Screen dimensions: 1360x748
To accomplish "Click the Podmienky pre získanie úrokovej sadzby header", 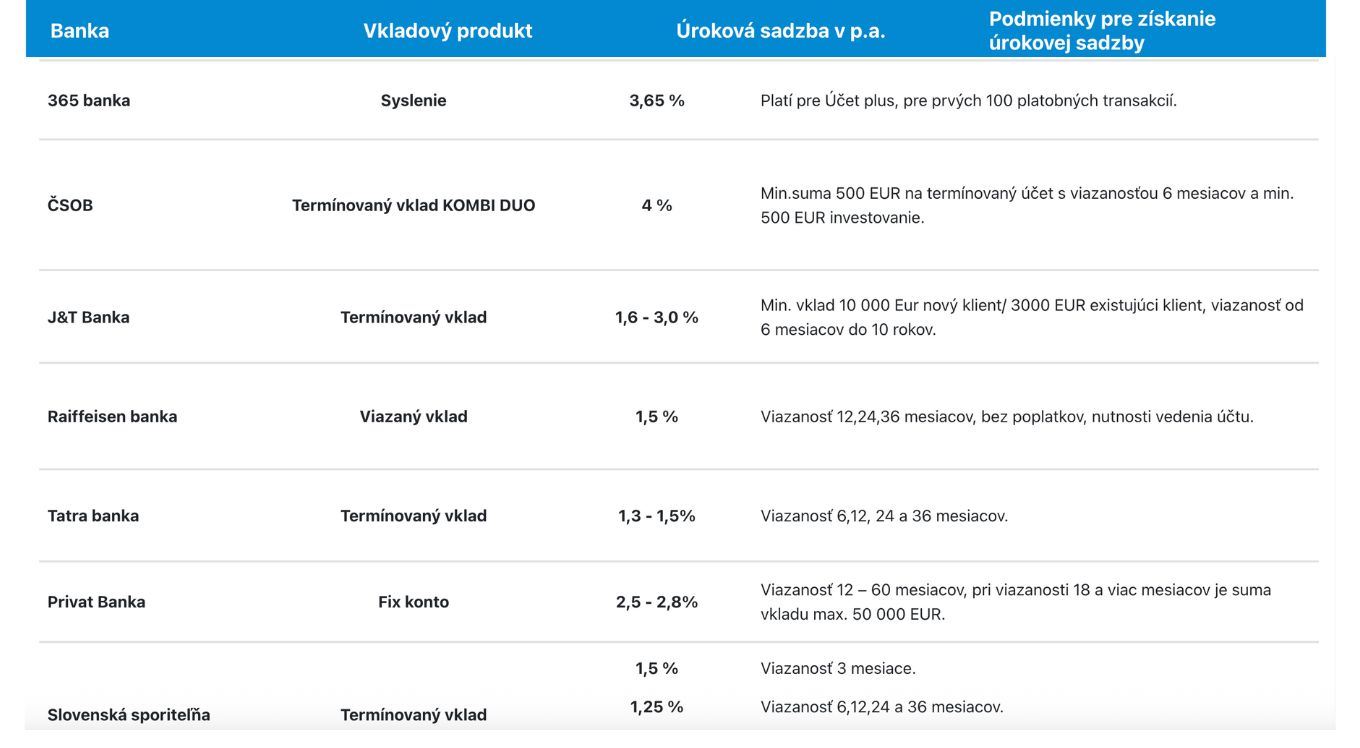I will pyautogui.click(x=1101, y=31).
